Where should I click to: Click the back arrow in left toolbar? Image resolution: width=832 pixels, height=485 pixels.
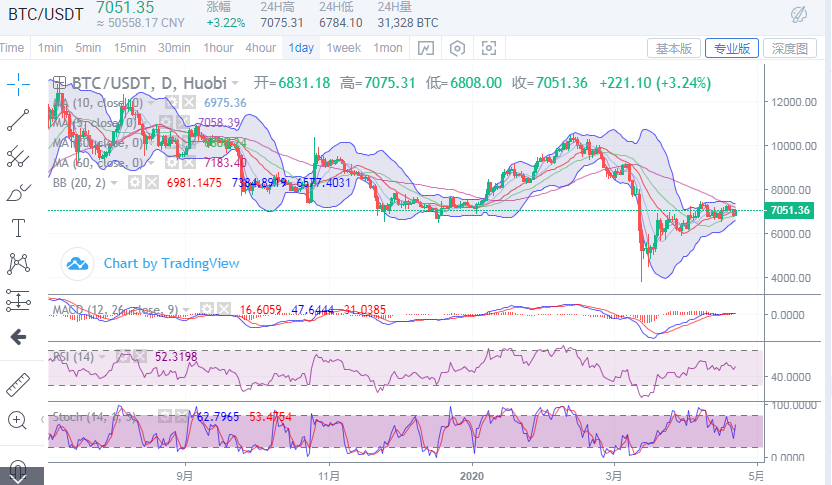tap(18, 336)
